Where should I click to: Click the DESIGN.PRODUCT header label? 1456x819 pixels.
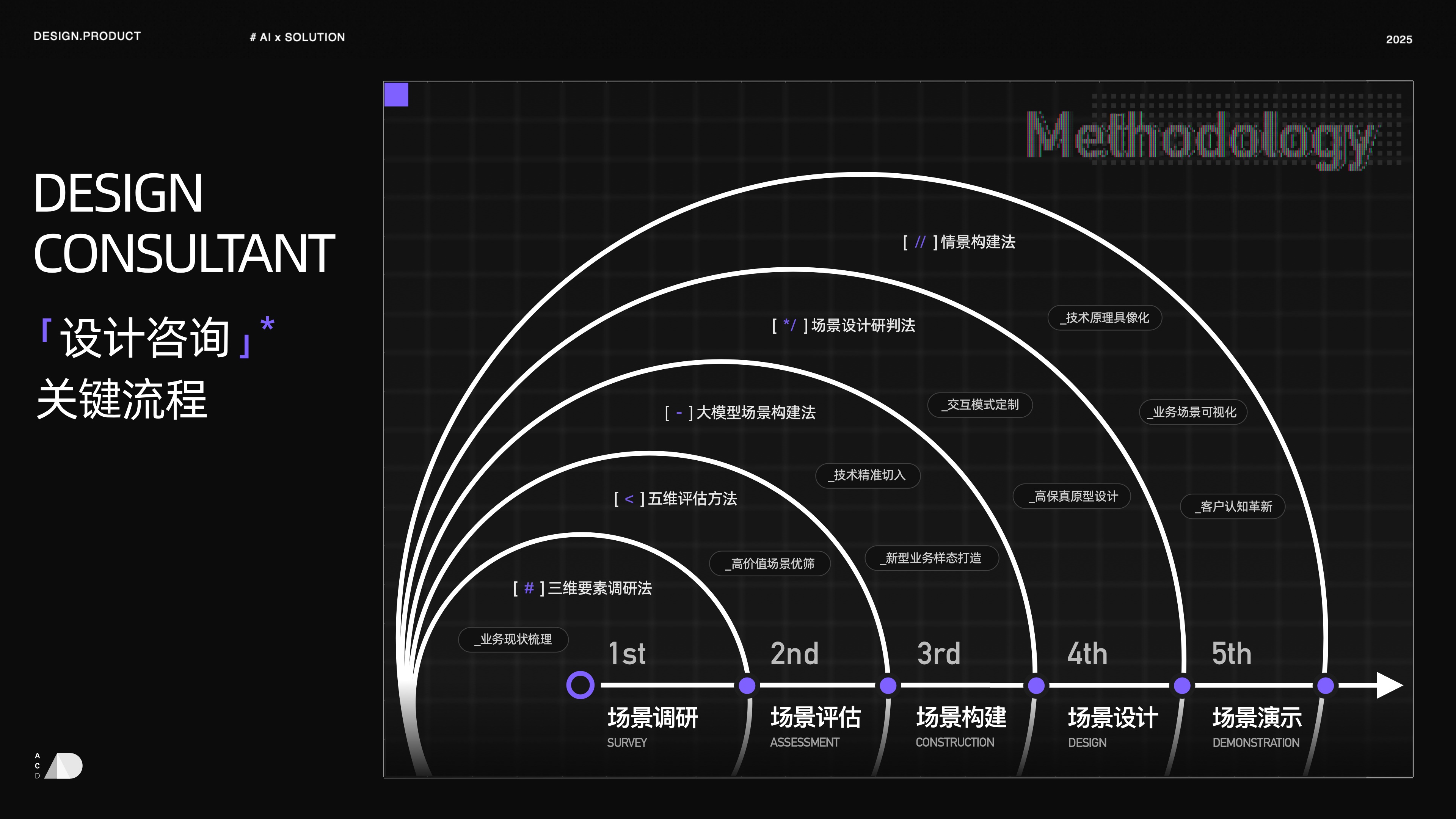(87, 36)
